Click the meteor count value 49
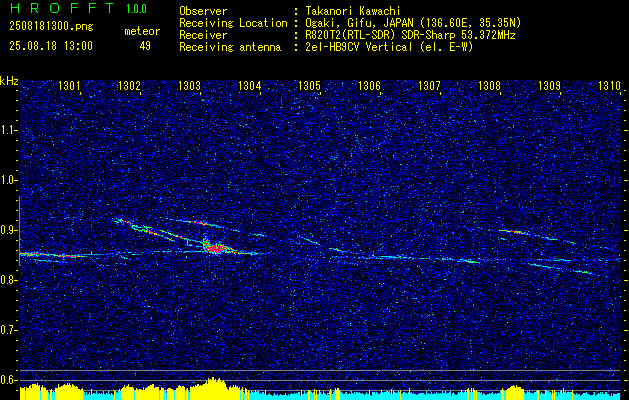The width and height of the screenshot is (629, 400). click(x=145, y=46)
